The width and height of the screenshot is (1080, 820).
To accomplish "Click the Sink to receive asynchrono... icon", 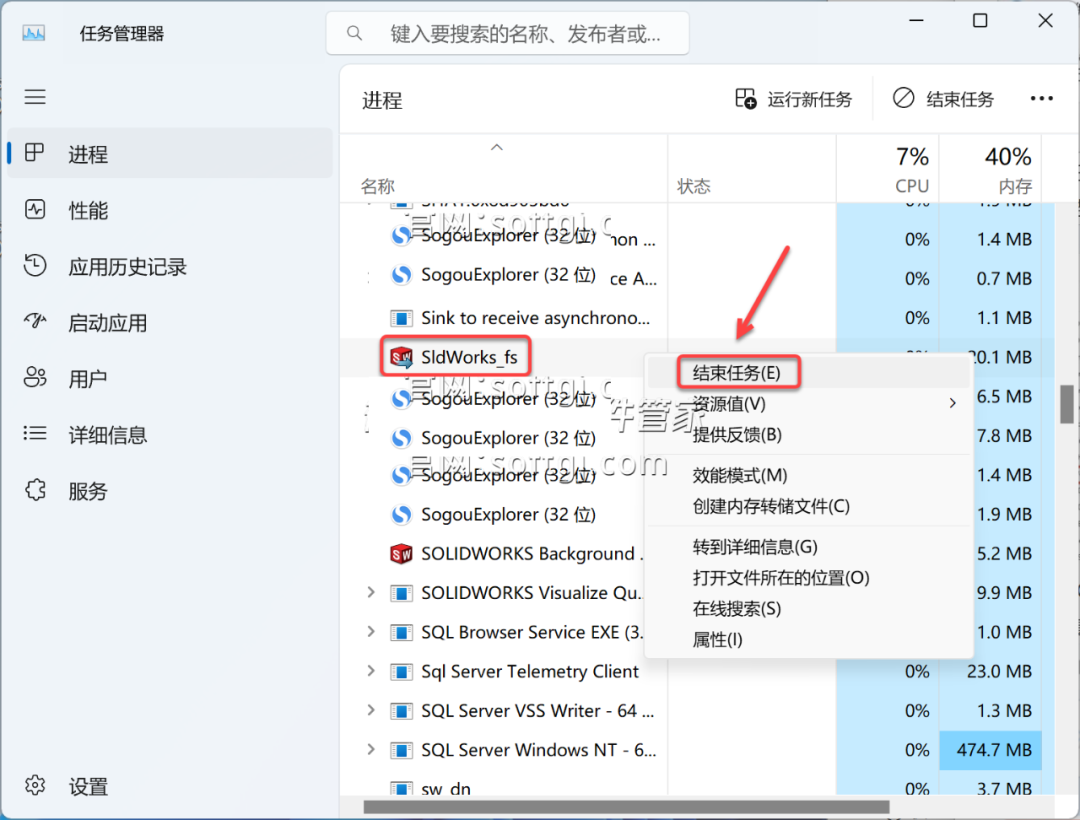I will (x=401, y=318).
